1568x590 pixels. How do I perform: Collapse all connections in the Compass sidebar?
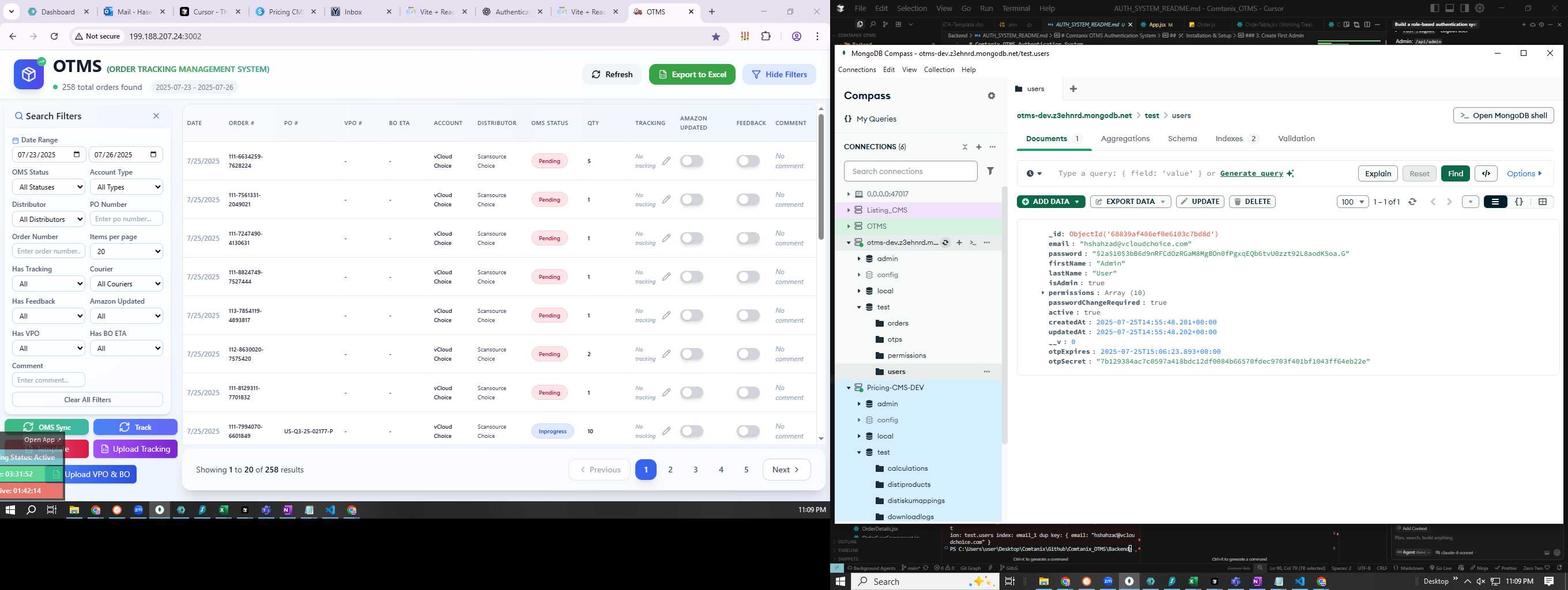[x=965, y=147]
